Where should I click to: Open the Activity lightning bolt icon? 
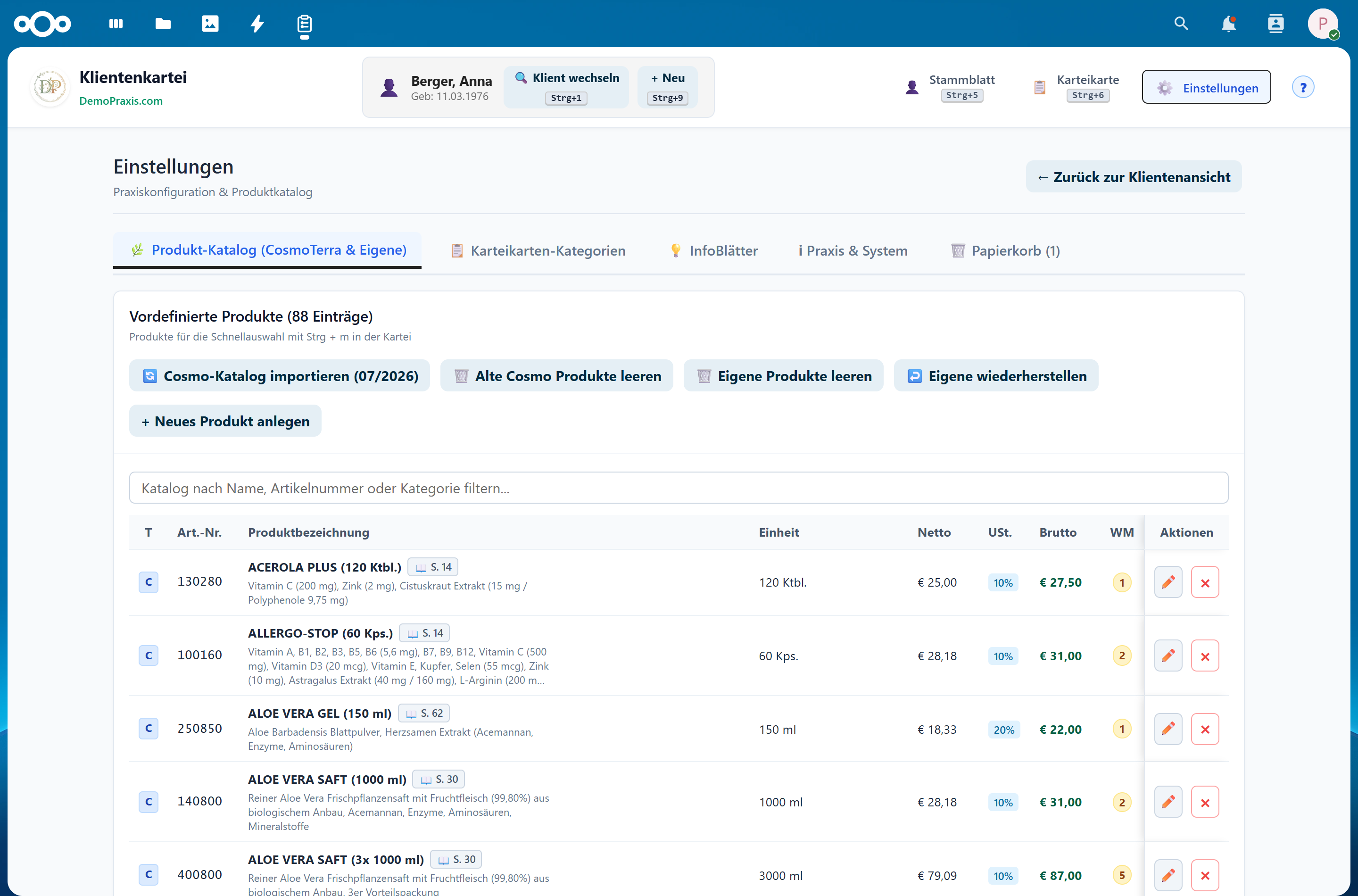pos(257,24)
